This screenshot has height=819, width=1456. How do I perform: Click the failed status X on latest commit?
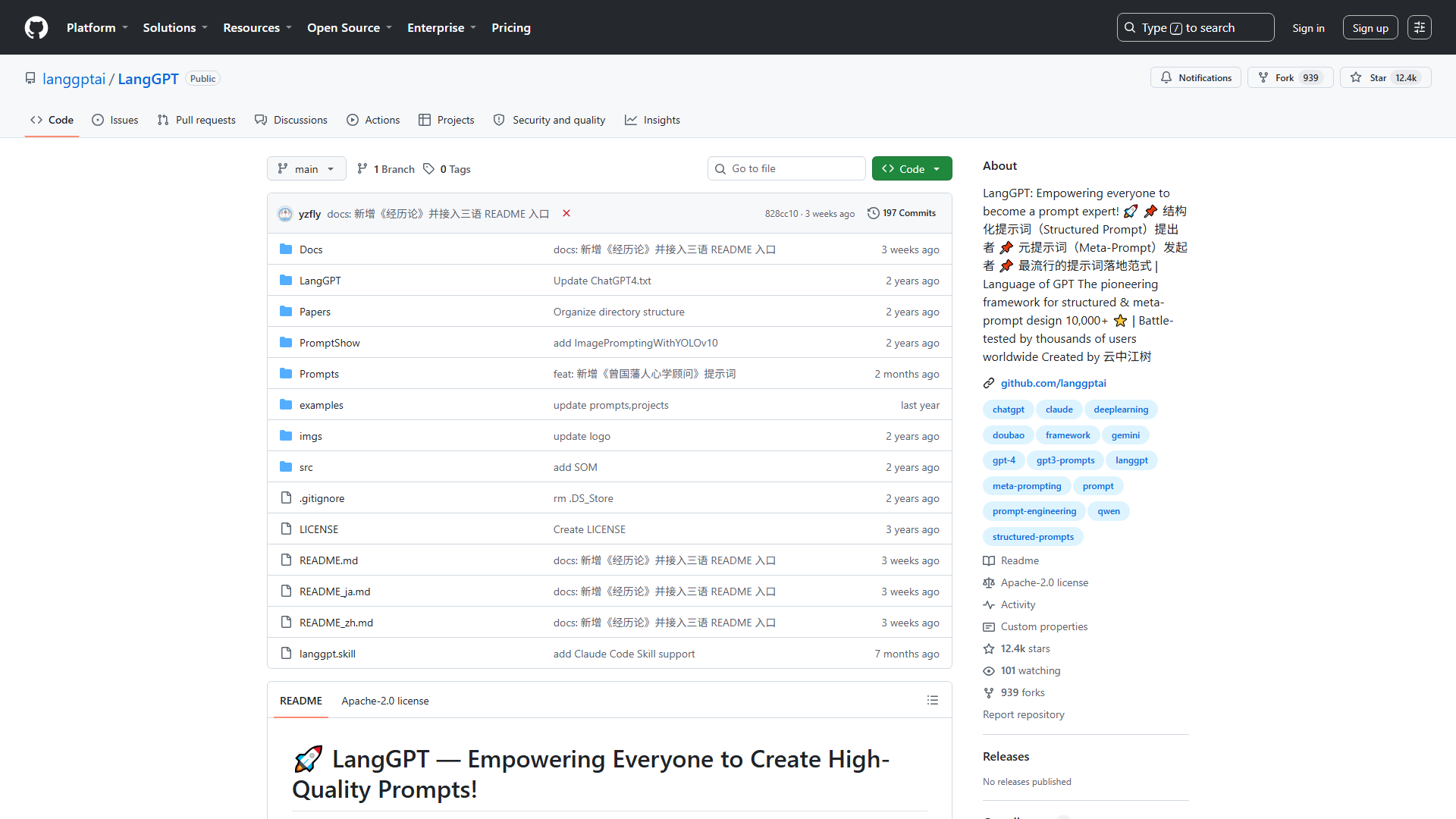click(x=566, y=213)
